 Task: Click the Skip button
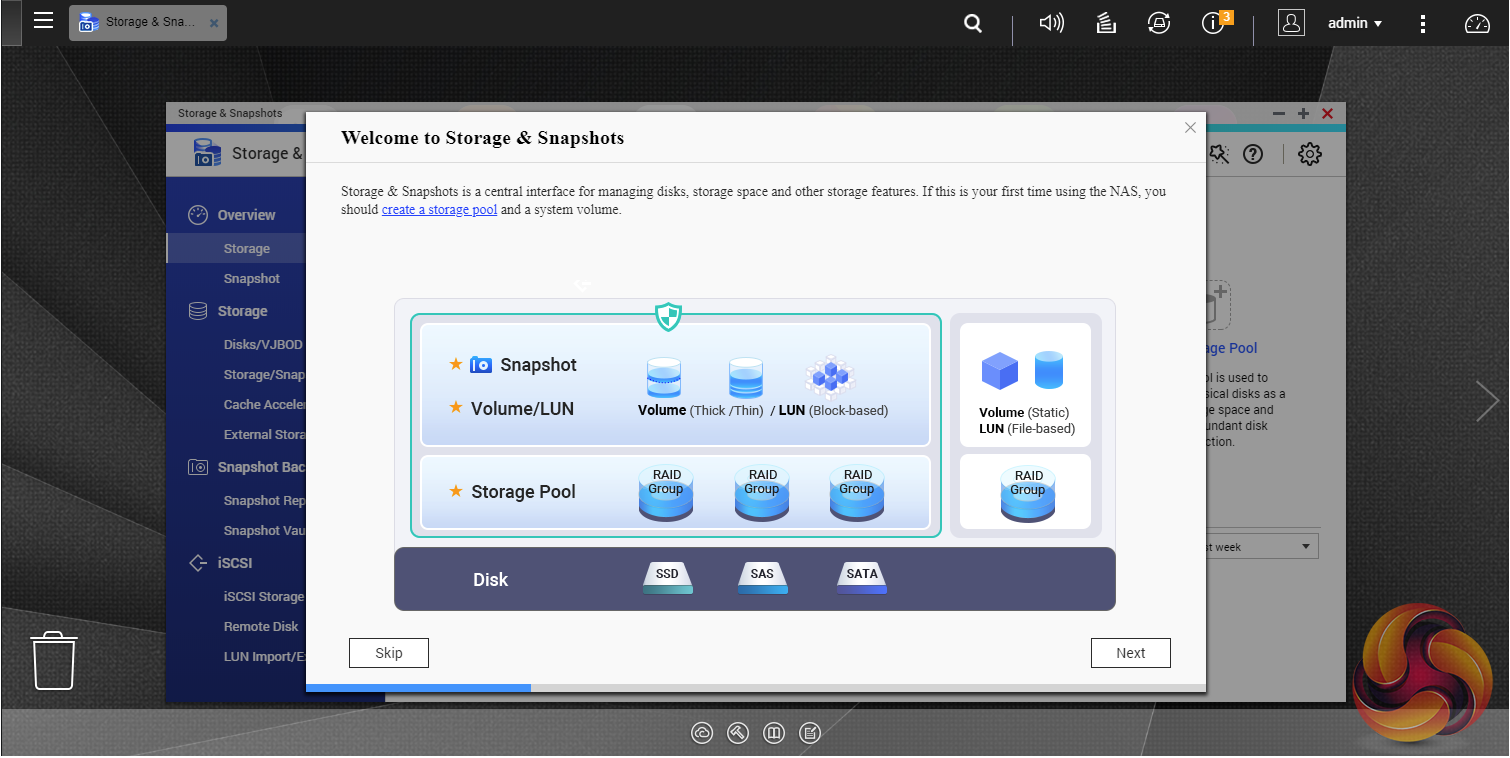tap(389, 653)
